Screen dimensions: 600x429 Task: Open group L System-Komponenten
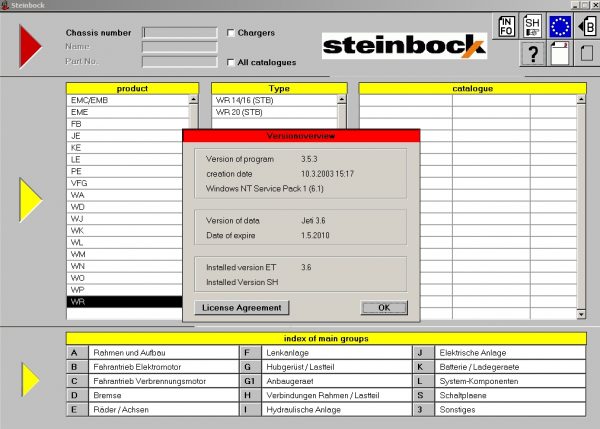tap(499, 381)
